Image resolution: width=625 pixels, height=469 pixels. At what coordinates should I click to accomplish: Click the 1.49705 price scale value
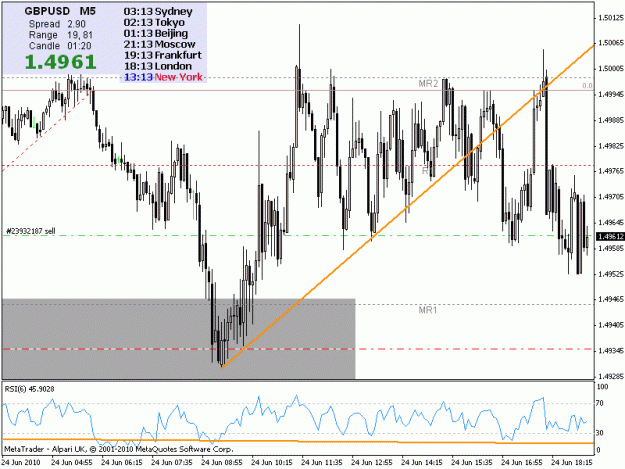611,197
